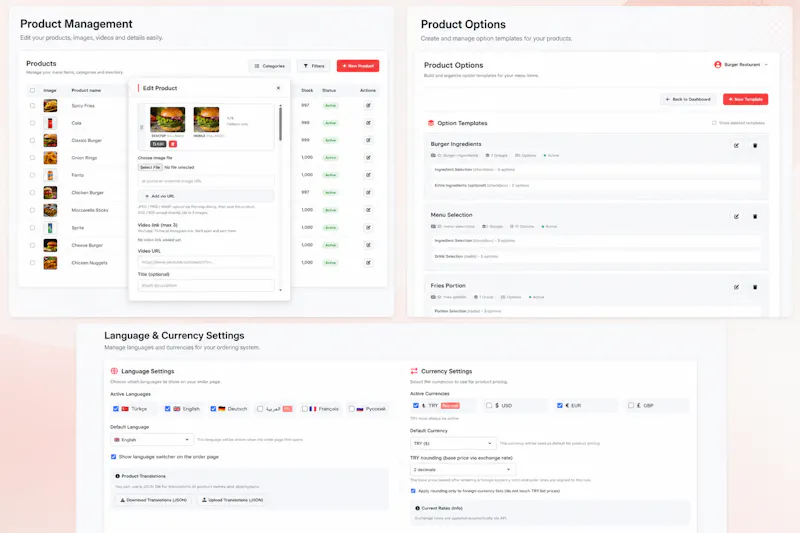Screen dimensions: 800x533
Task: Click the Language Settings globe icon
Action: pos(114,371)
